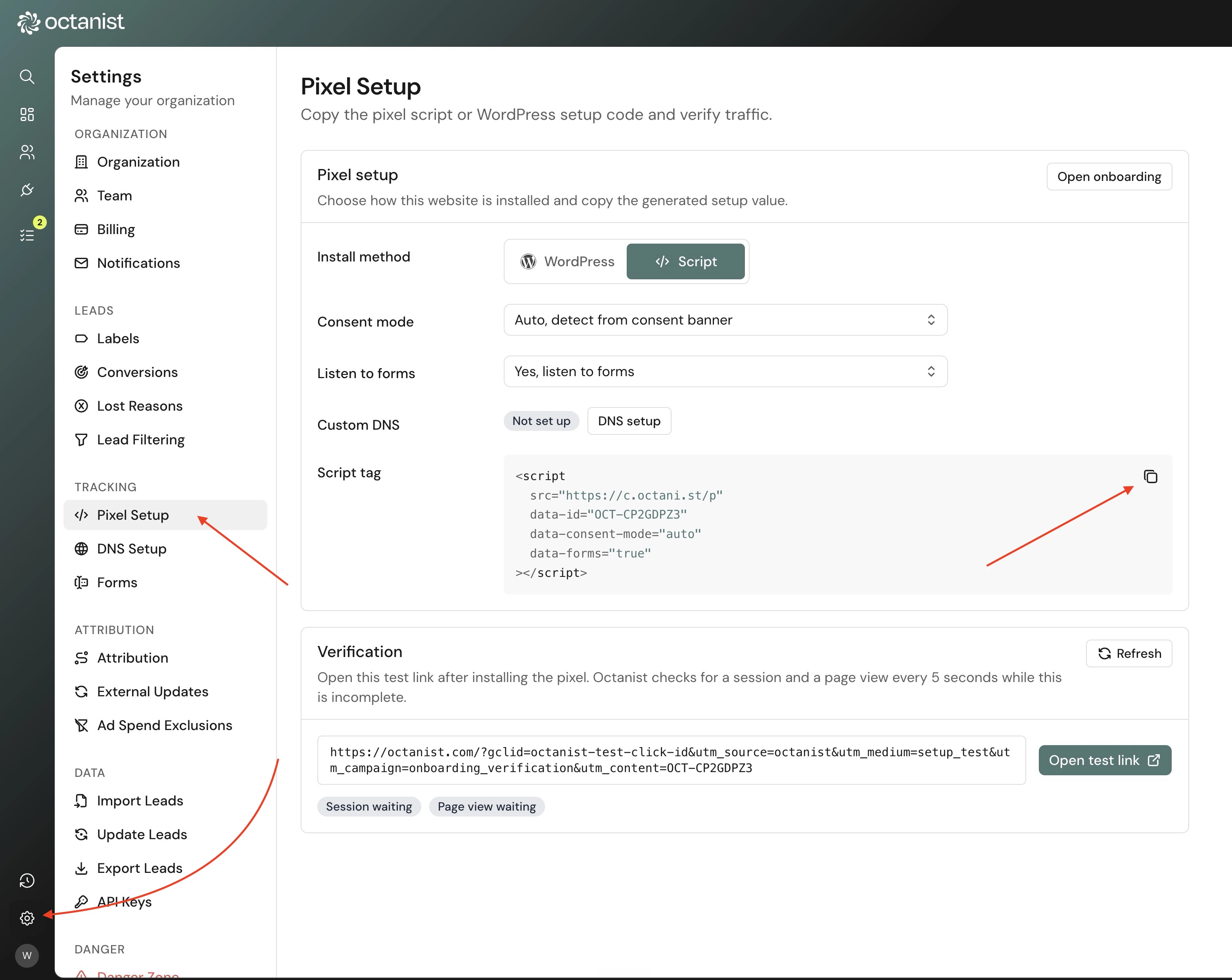Click the Pixel Setup page heading
This screenshot has width=1232, height=980.
click(x=361, y=87)
